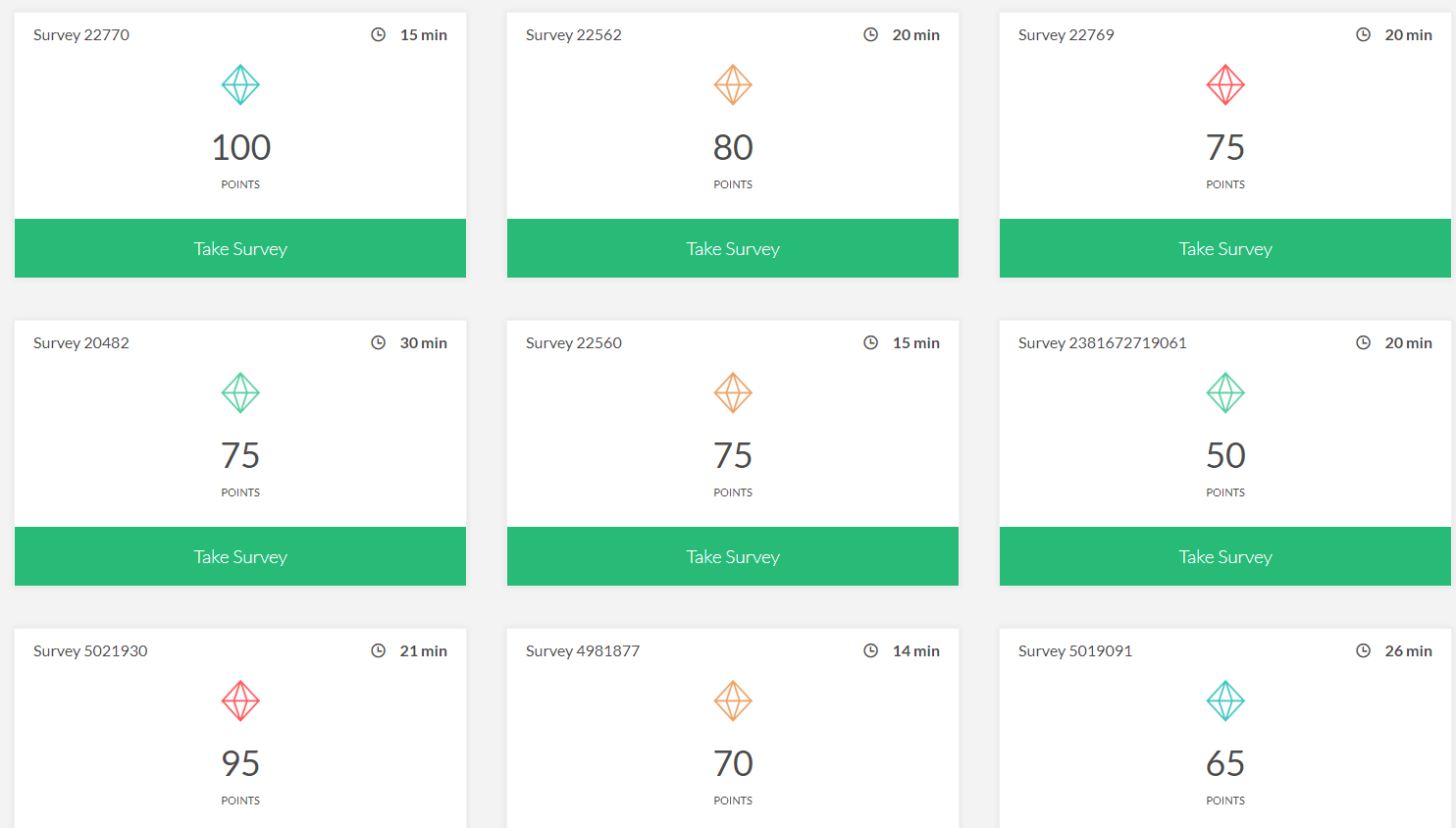
Task: Click the green diamond icon on Survey 2381672719061
Action: point(1225,393)
